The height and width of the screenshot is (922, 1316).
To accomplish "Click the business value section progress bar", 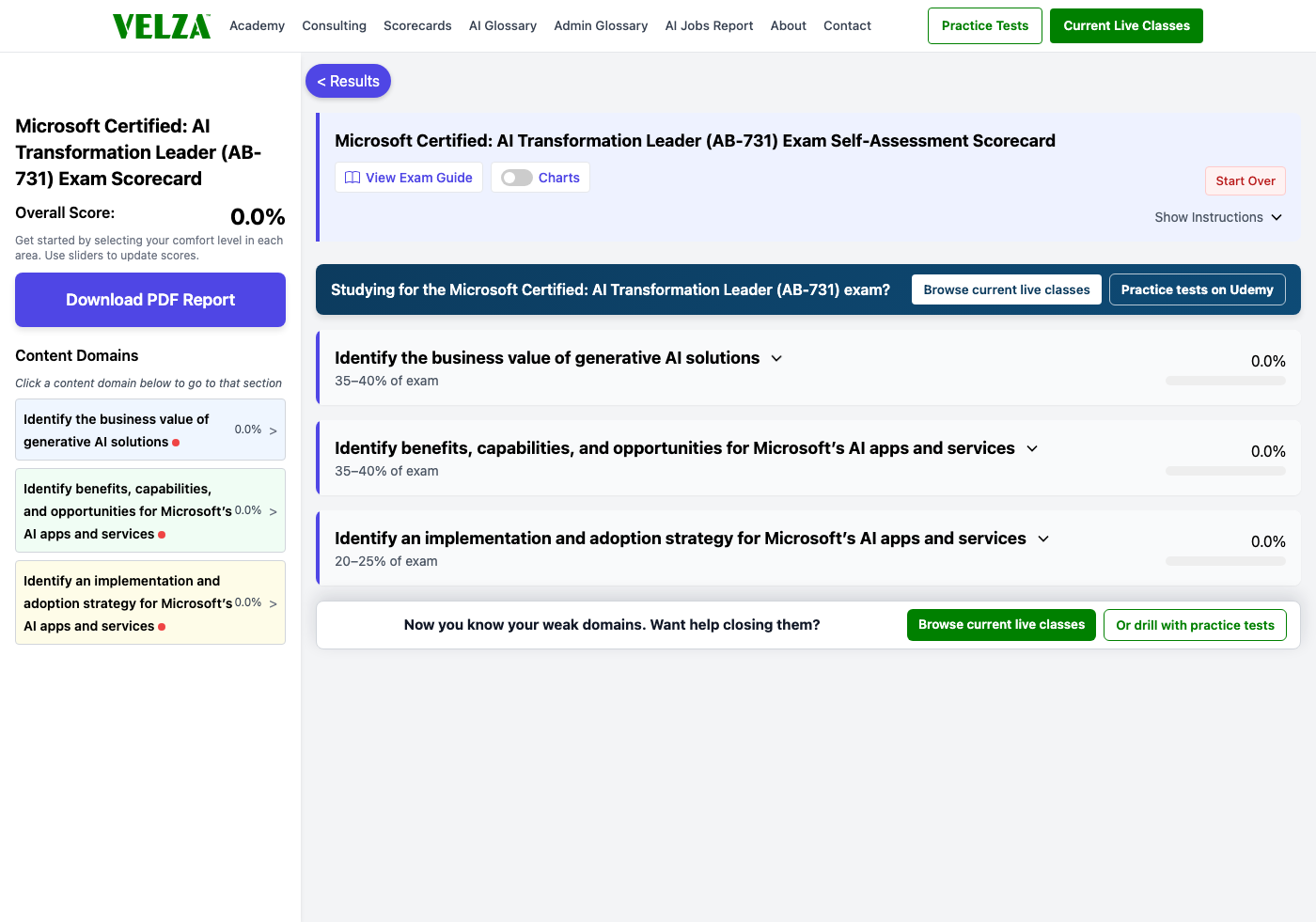I will [1226, 381].
